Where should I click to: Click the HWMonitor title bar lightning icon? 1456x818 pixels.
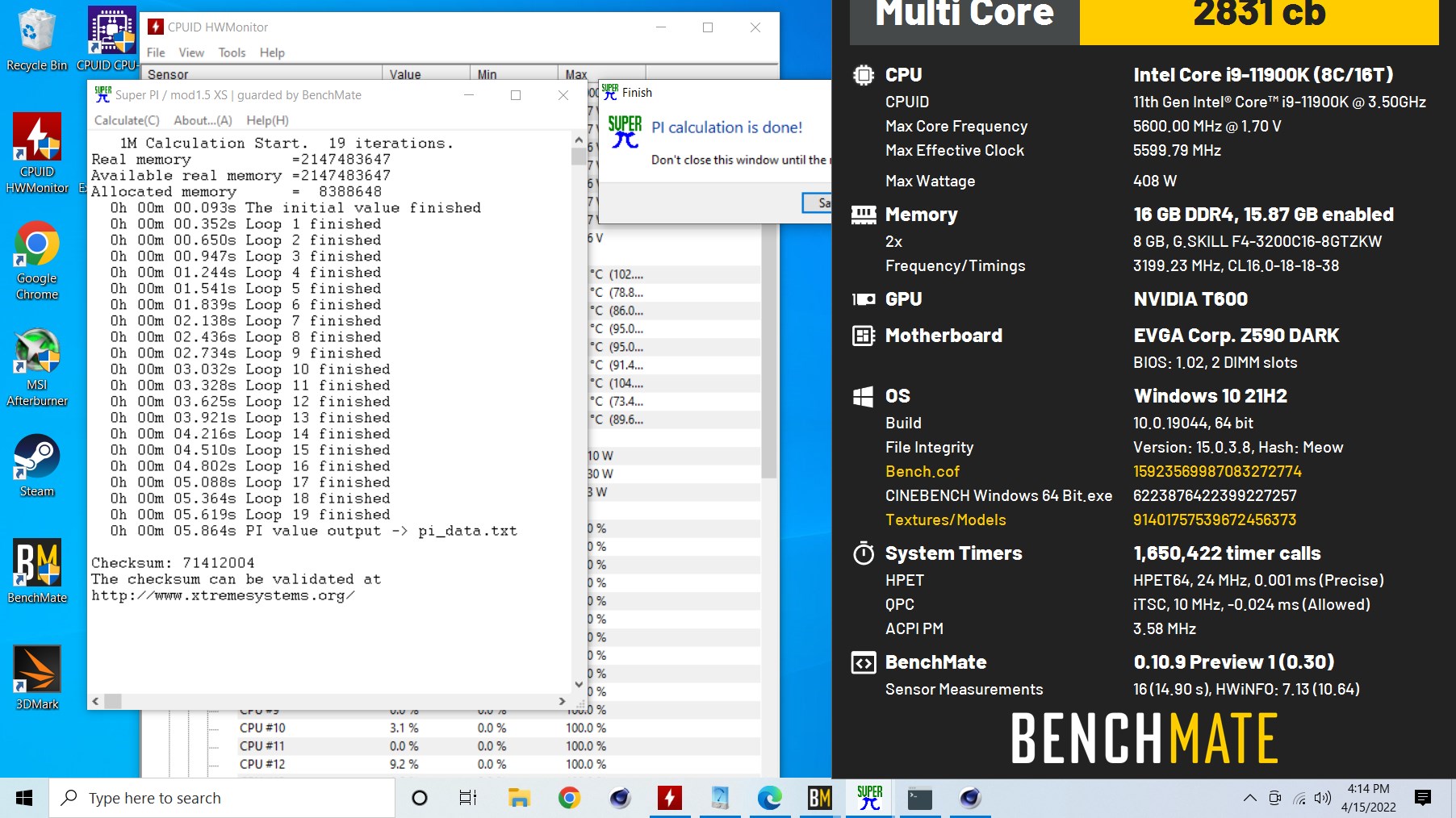(x=156, y=27)
